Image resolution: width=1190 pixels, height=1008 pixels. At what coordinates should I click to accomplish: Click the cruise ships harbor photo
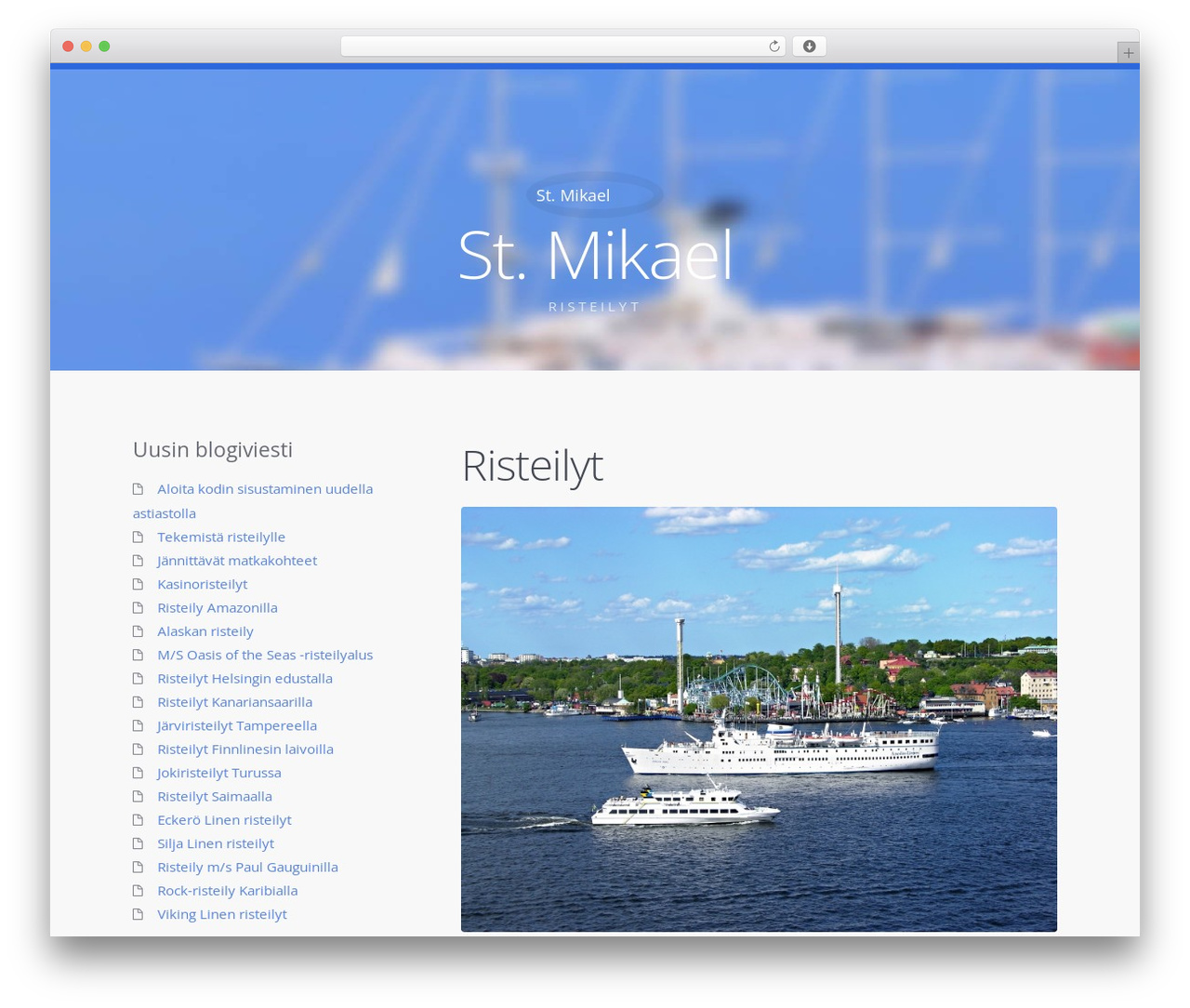pyautogui.click(x=759, y=719)
